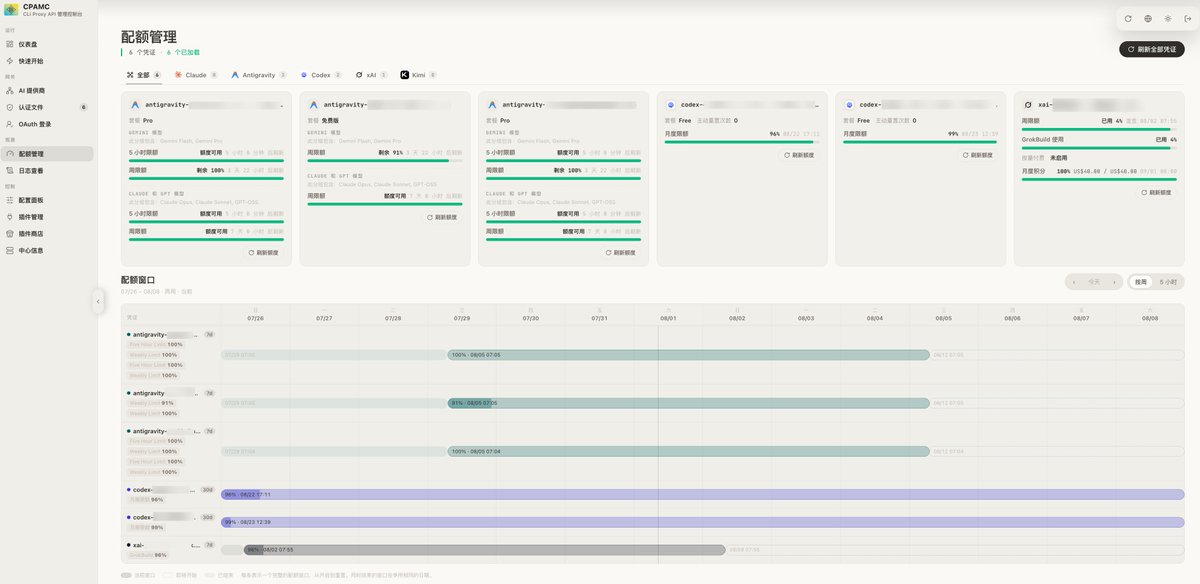Open 中心信息 page

[x=47, y=250]
